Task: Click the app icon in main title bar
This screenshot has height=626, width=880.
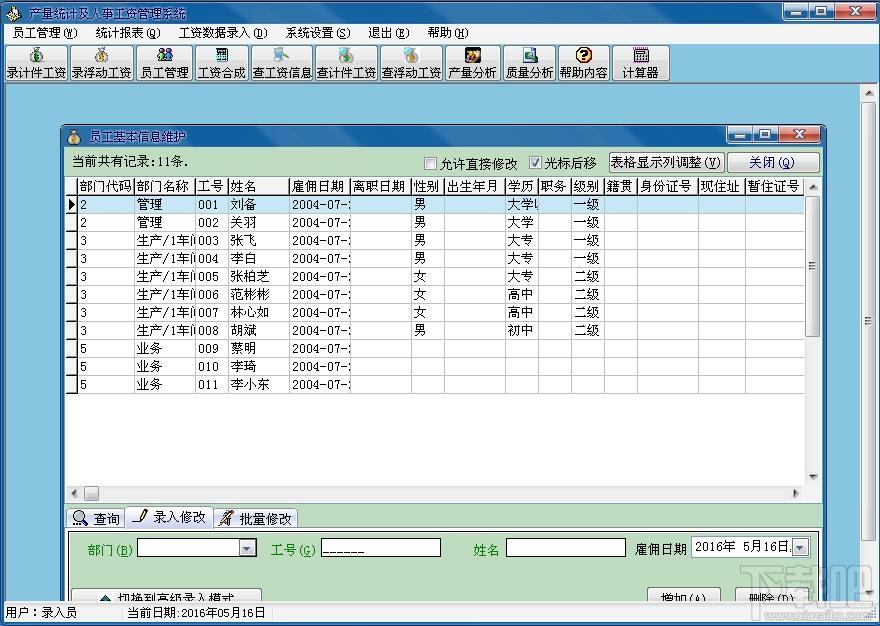Action: click(x=13, y=12)
